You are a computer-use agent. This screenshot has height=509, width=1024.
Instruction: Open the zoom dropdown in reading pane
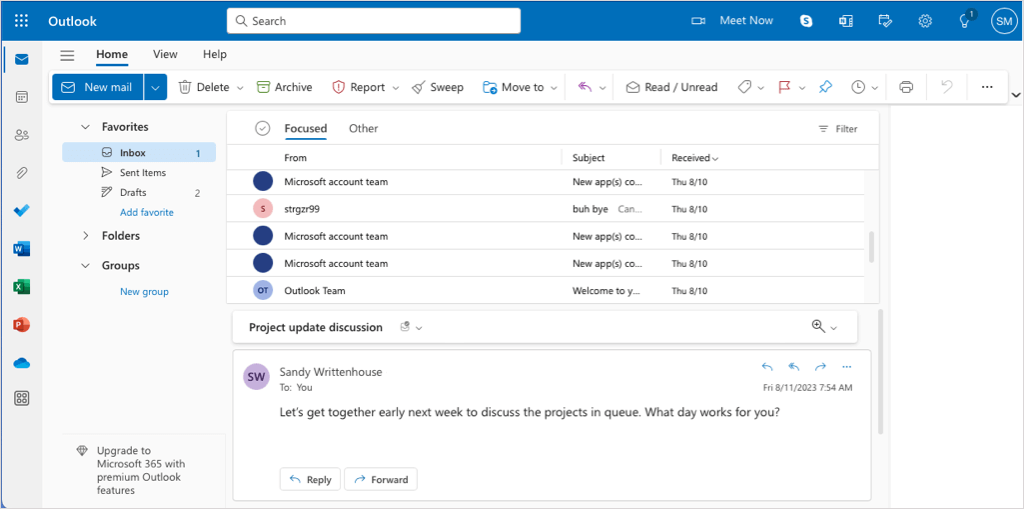(x=825, y=327)
